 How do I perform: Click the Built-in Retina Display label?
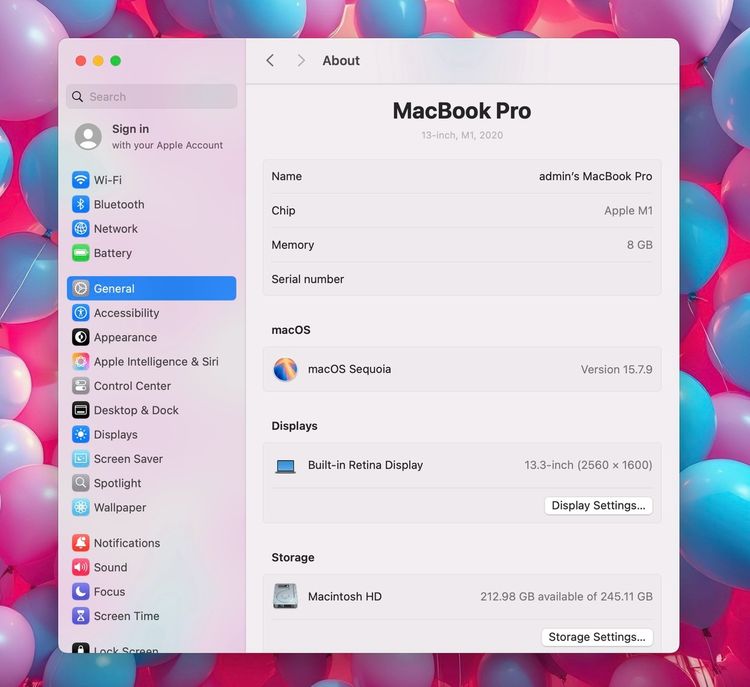pyautogui.click(x=365, y=465)
